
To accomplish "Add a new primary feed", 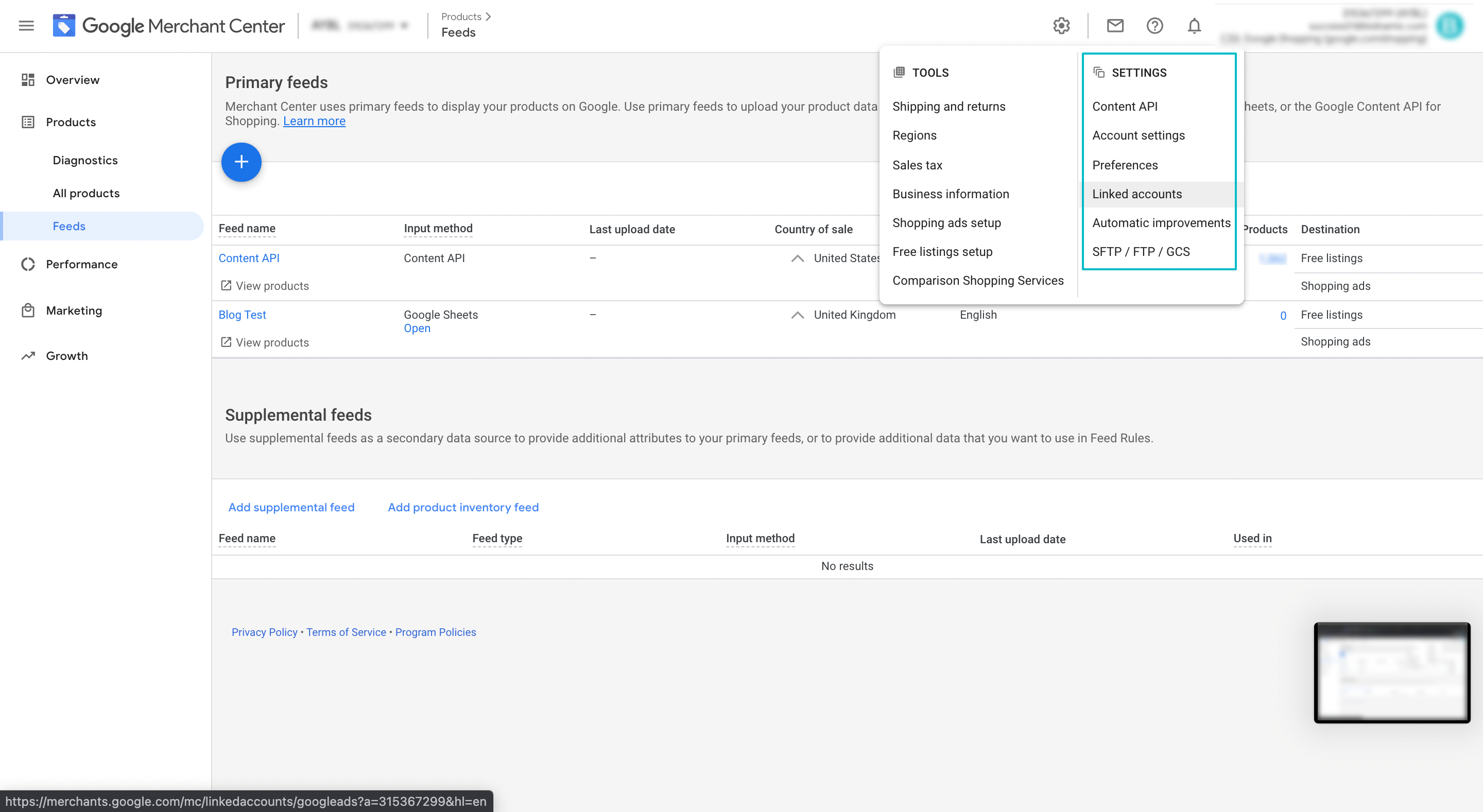I will click(x=241, y=162).
